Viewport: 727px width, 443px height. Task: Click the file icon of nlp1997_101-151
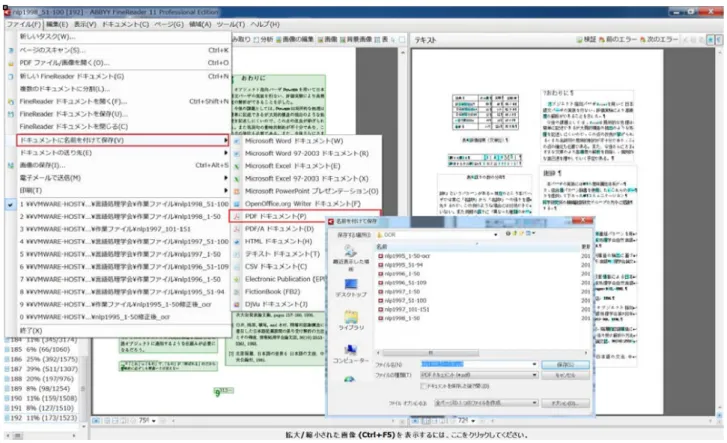point(381,309)
